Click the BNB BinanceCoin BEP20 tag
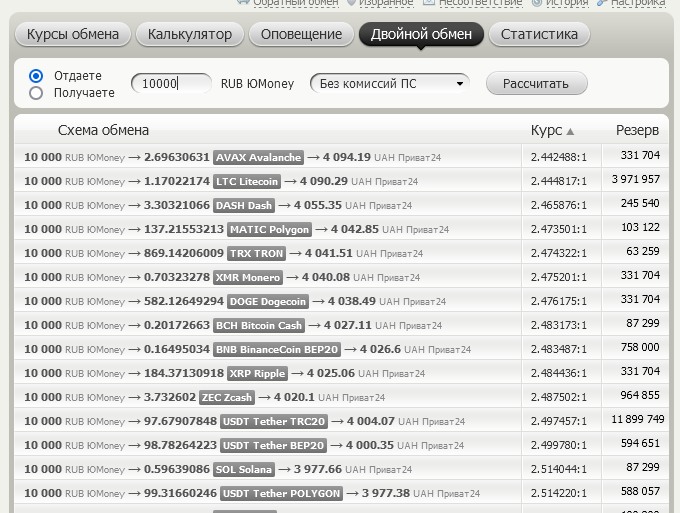The height and width of the screenshot is (513, 680). coord(277,349)
